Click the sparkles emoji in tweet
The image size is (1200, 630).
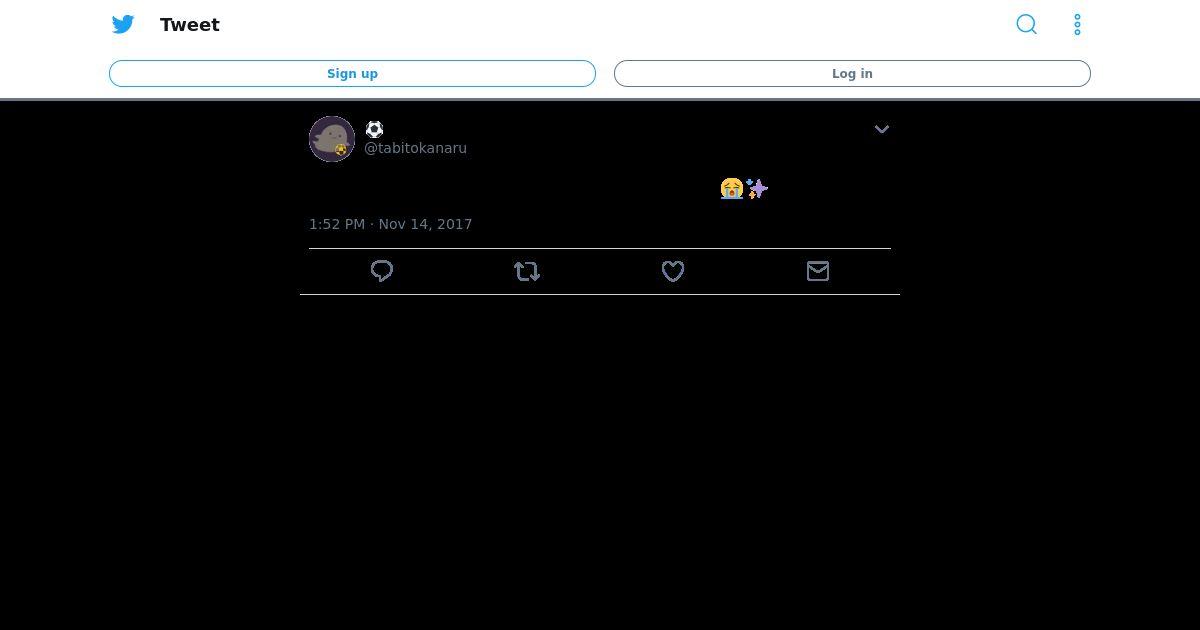[x=757, y=188]
